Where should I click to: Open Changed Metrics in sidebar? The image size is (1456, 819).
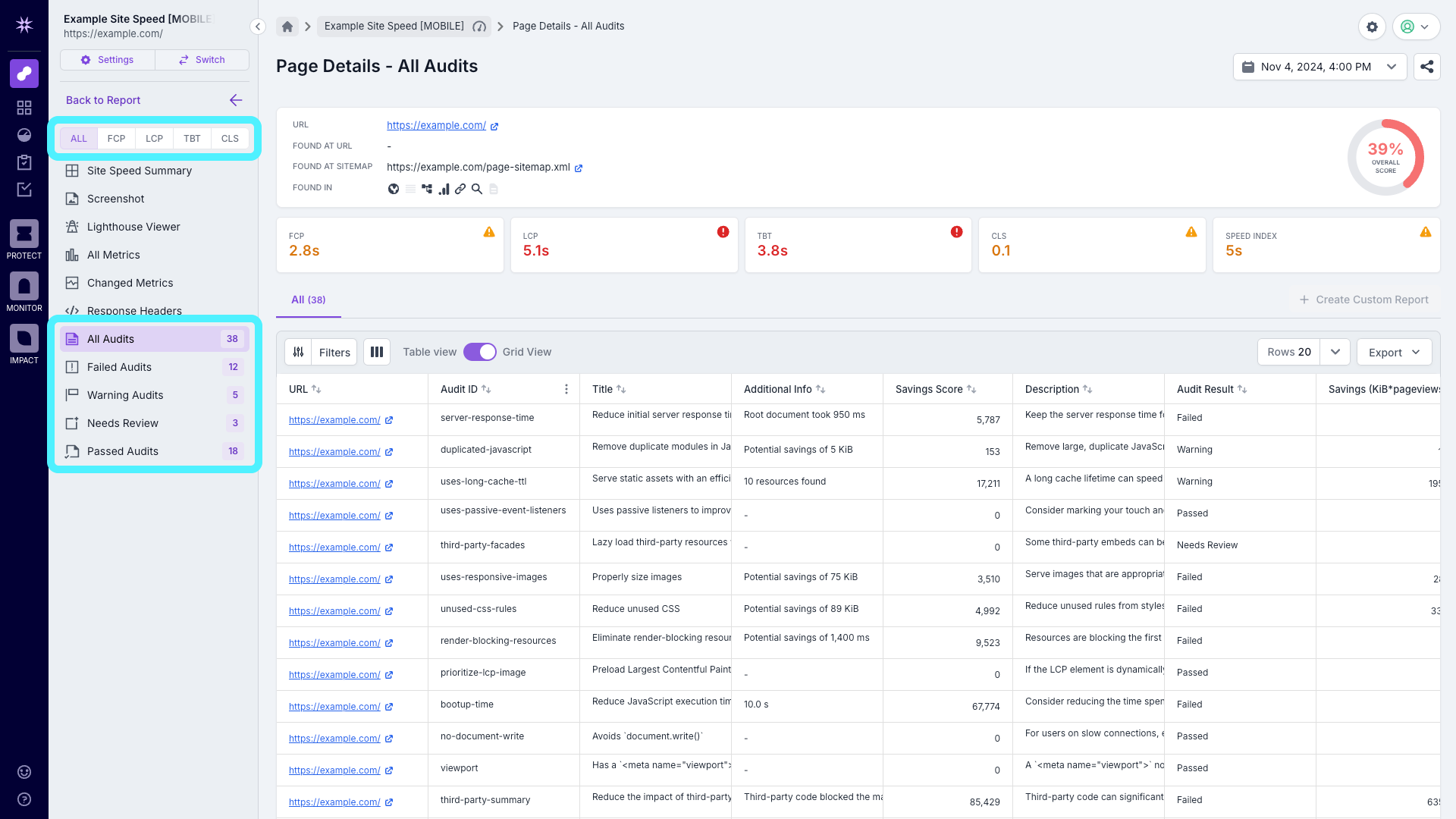click(x=155, y=283)
